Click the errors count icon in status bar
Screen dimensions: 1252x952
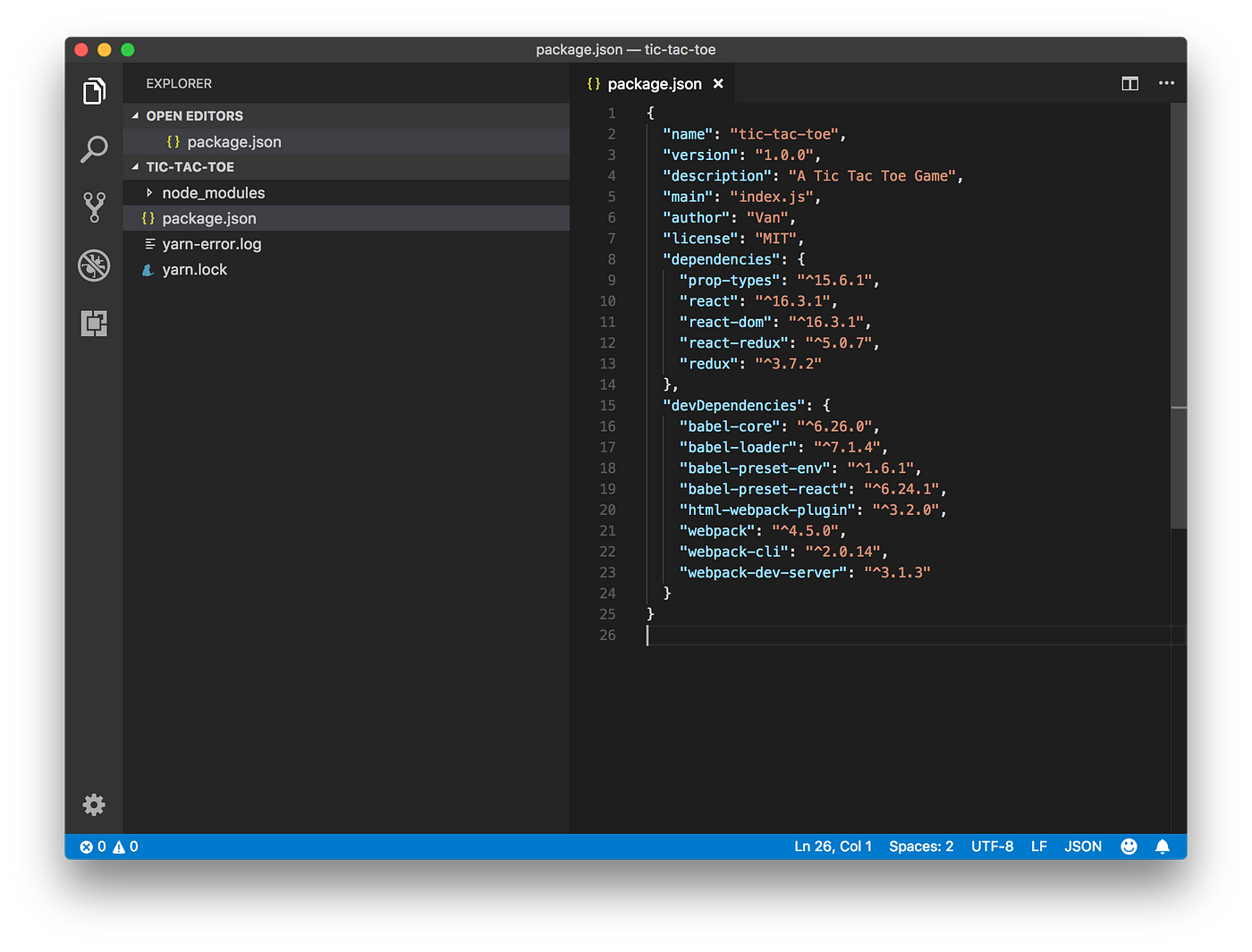point(87,847)
